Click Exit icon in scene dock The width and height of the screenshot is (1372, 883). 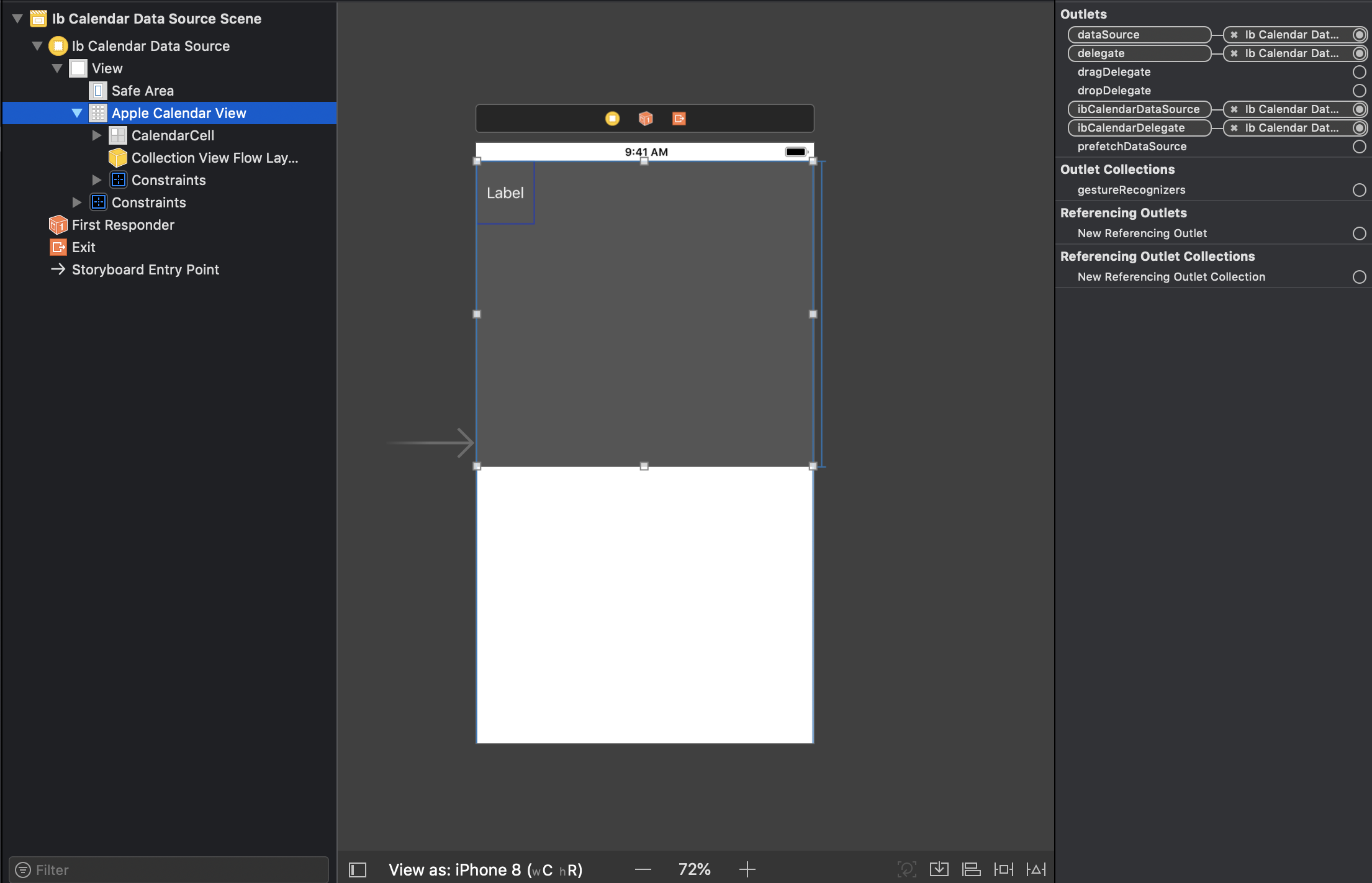[679, 119]
